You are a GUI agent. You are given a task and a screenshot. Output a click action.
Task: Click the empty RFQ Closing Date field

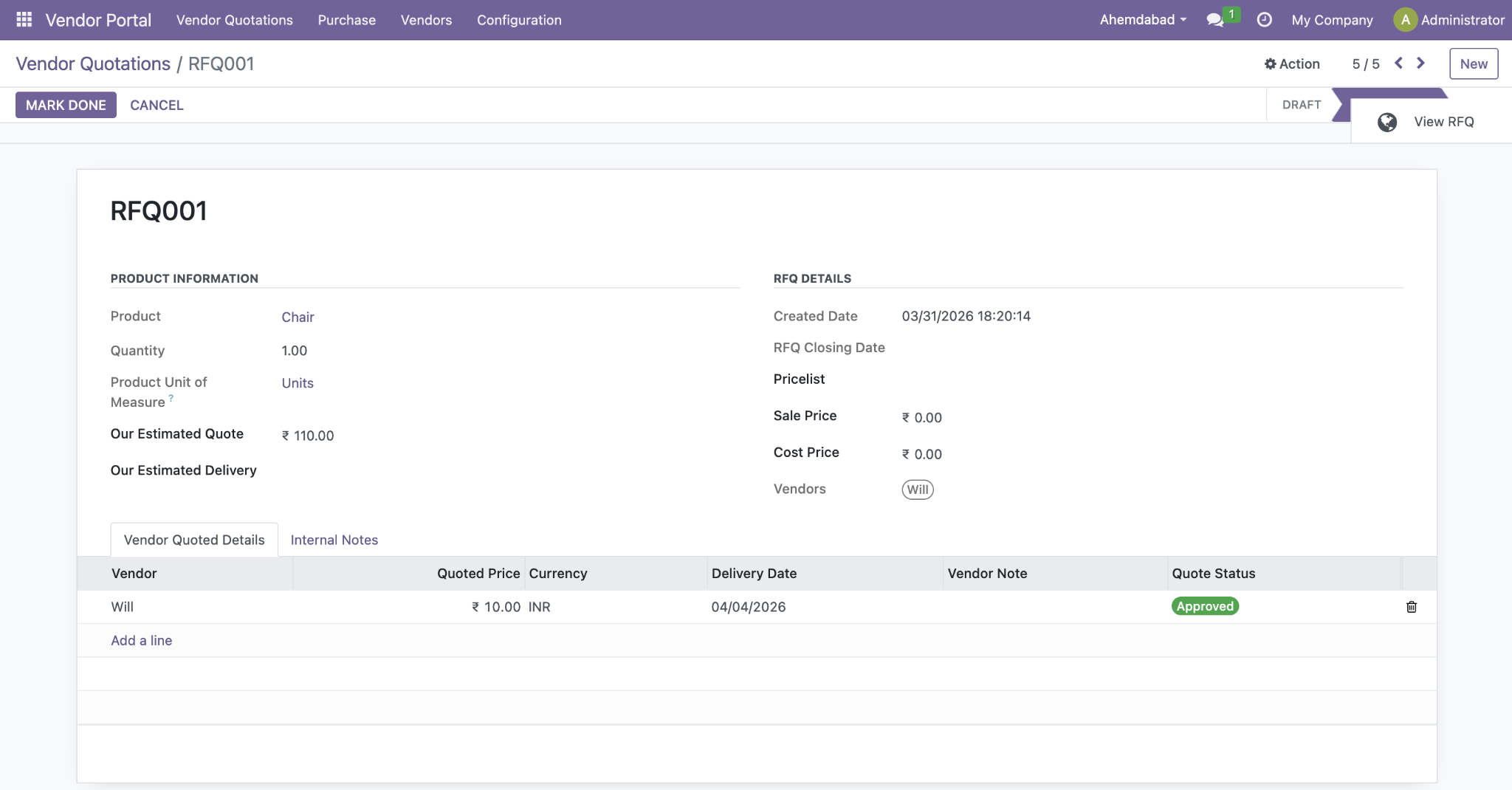point(1152,348)
